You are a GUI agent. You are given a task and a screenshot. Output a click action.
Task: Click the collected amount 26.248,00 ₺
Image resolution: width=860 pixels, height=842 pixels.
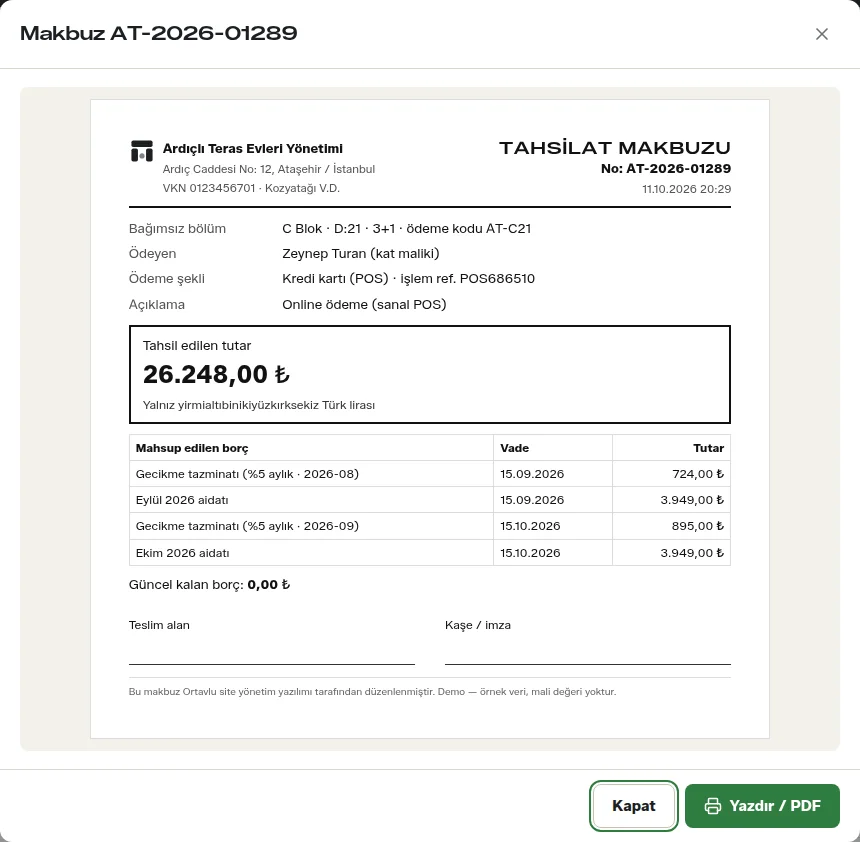pyautogui.click(x=216, y=375)
